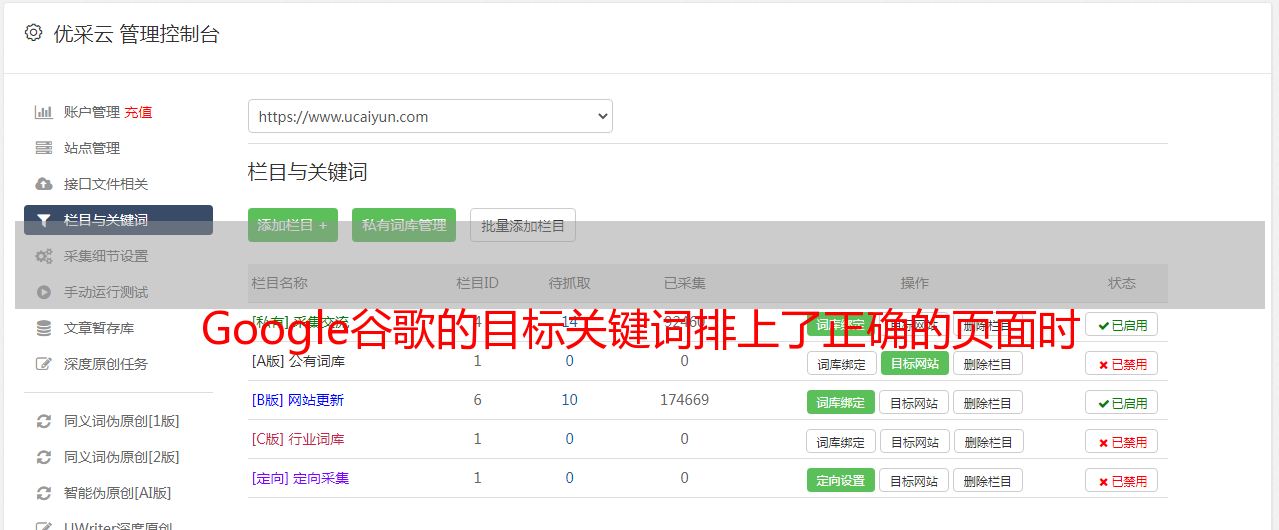Open the site URL dropdown https://www.ucaiyun.com

click(430, 116)
